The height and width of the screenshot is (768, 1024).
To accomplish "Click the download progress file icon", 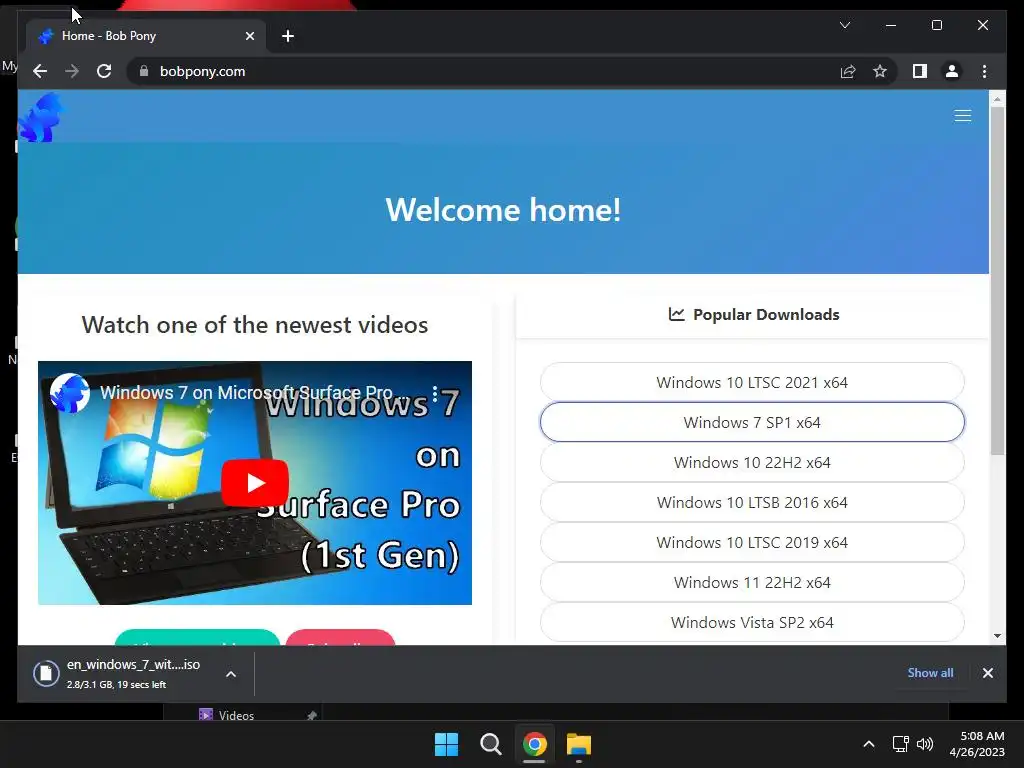I will pos(46,673).
